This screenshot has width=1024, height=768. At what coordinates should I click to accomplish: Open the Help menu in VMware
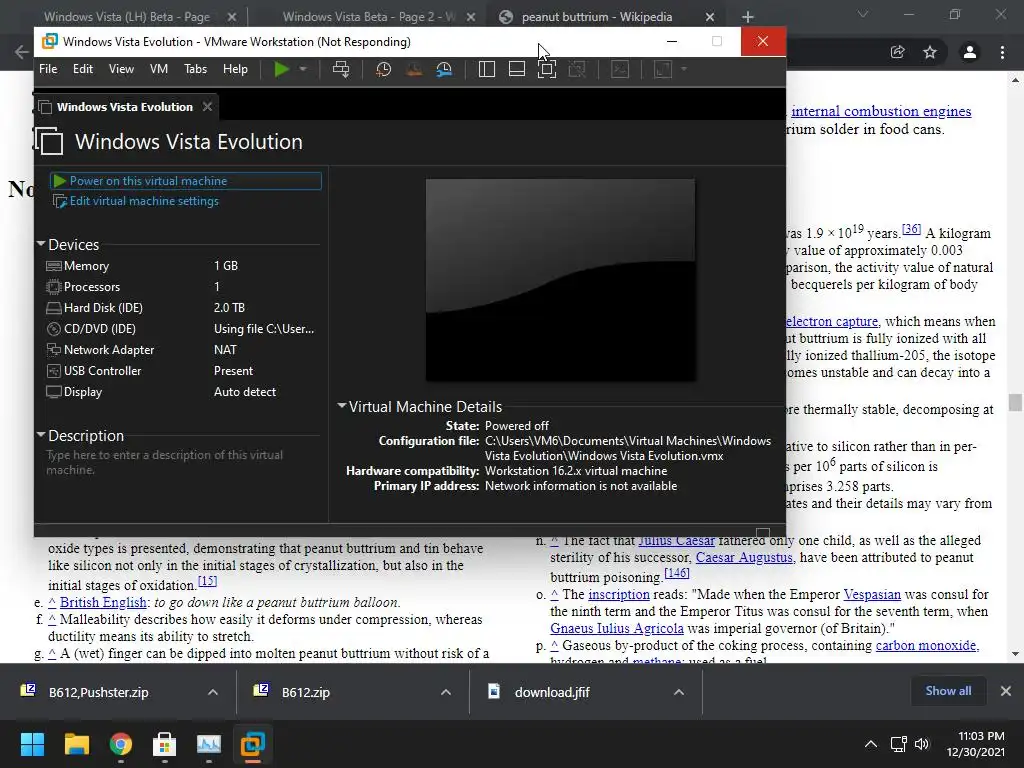235,69
